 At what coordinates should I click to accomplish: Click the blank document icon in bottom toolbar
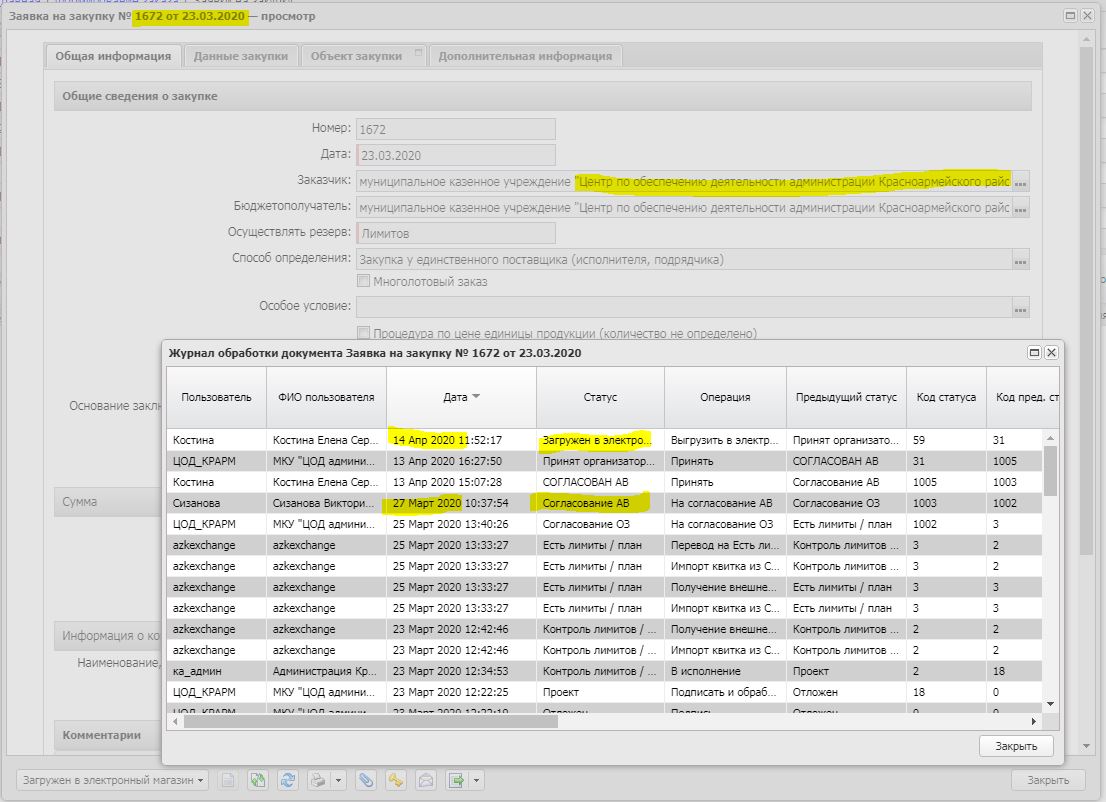228,780
